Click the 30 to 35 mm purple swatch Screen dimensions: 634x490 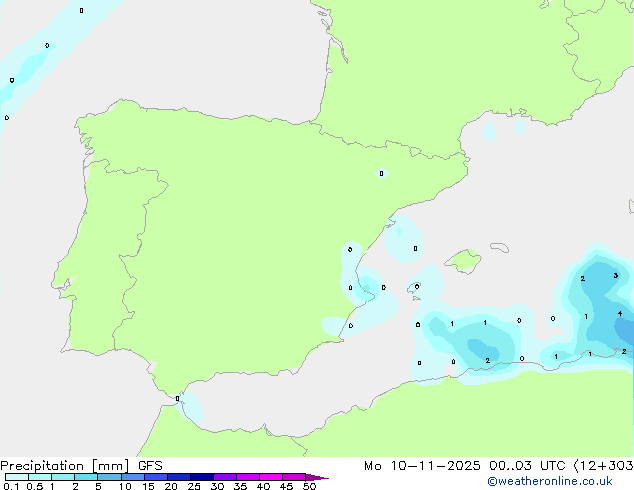[225, 477]
